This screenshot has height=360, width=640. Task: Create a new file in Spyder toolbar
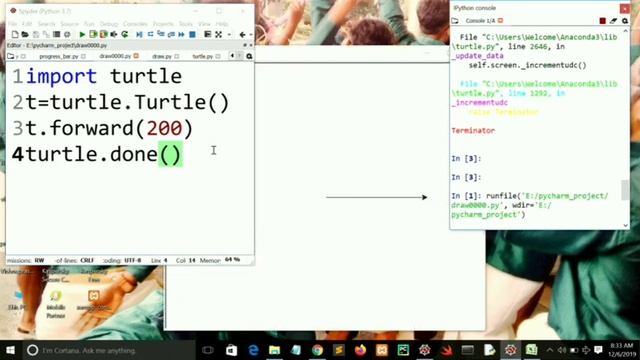15,35
